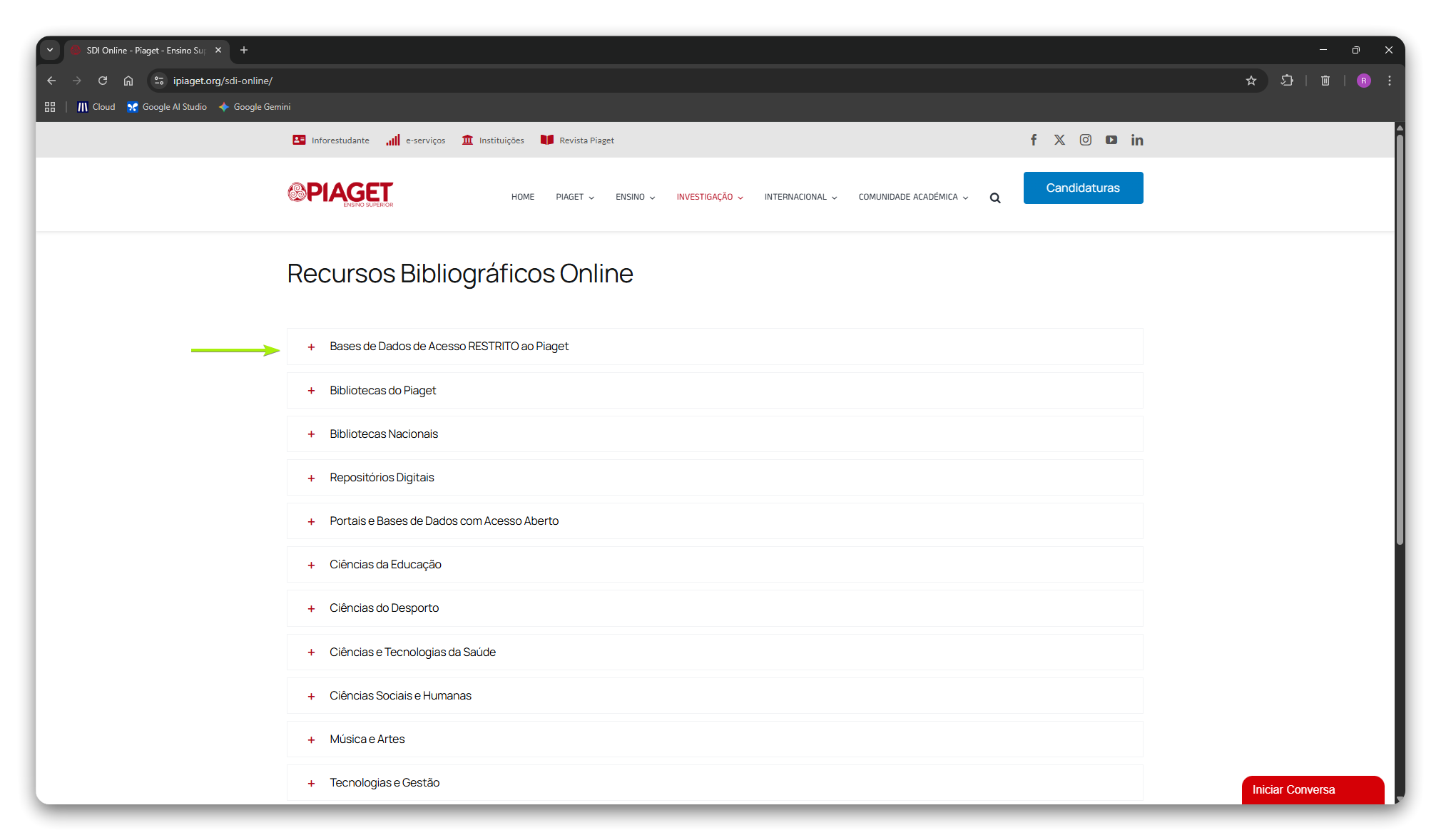Expand Bases de Dados de Acesso RESTRITO section
The width and height of the screenshot is (1441, 840).
(715, 347)
